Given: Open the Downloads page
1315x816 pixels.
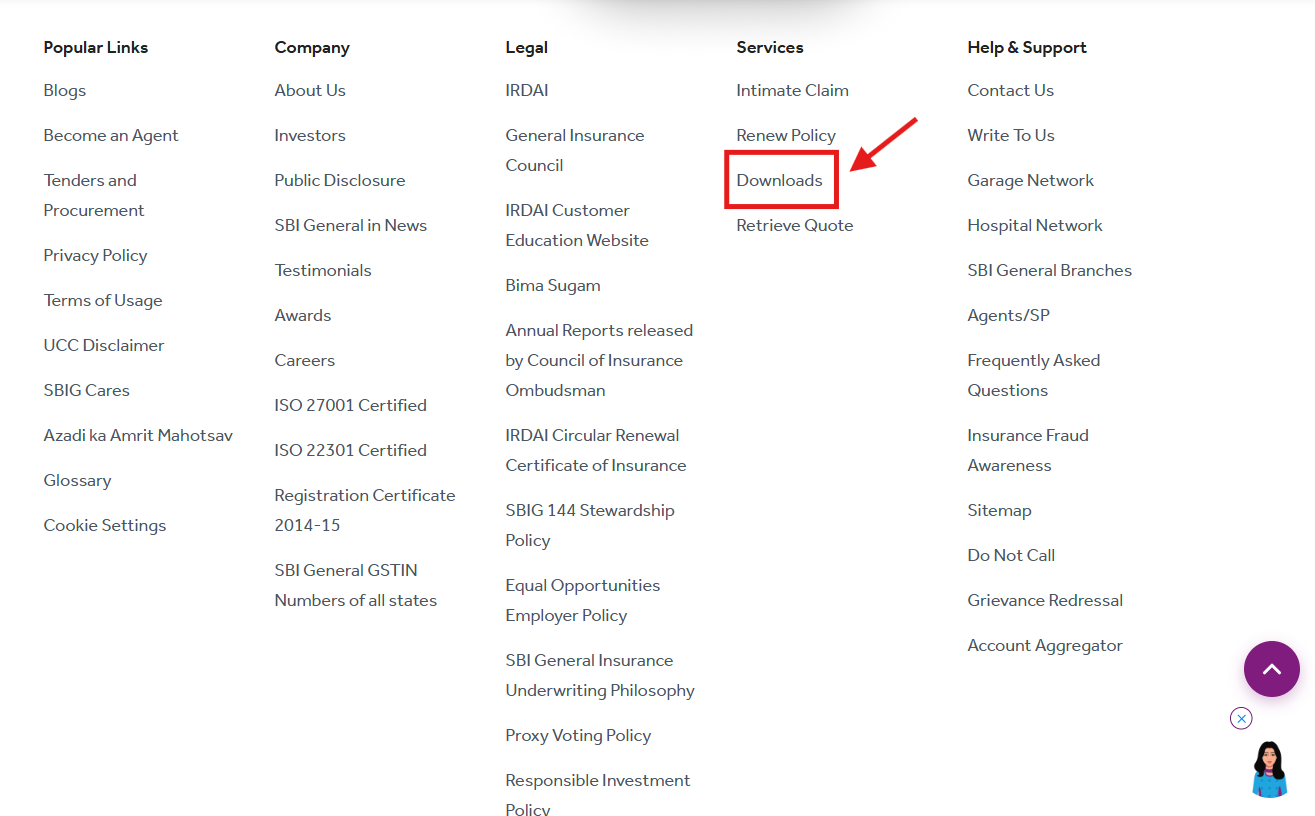Looking at the screenshot, I should click(x=780, y=180).
